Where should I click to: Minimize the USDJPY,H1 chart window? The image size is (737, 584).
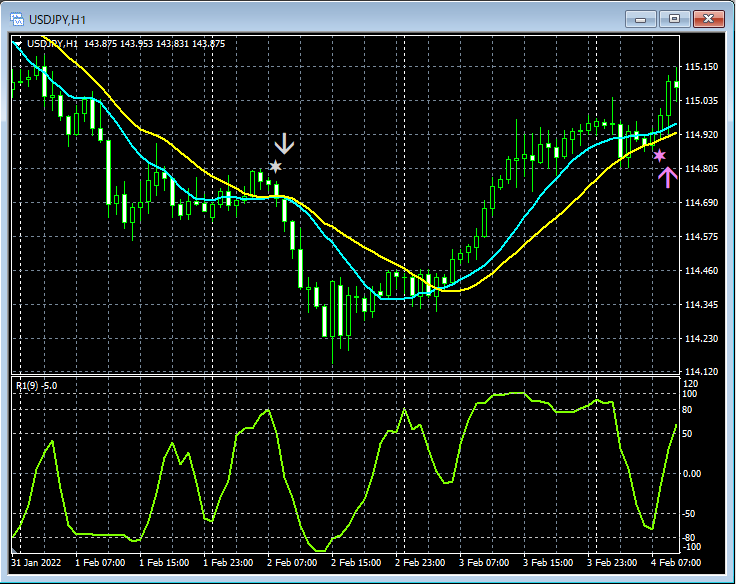640,19
